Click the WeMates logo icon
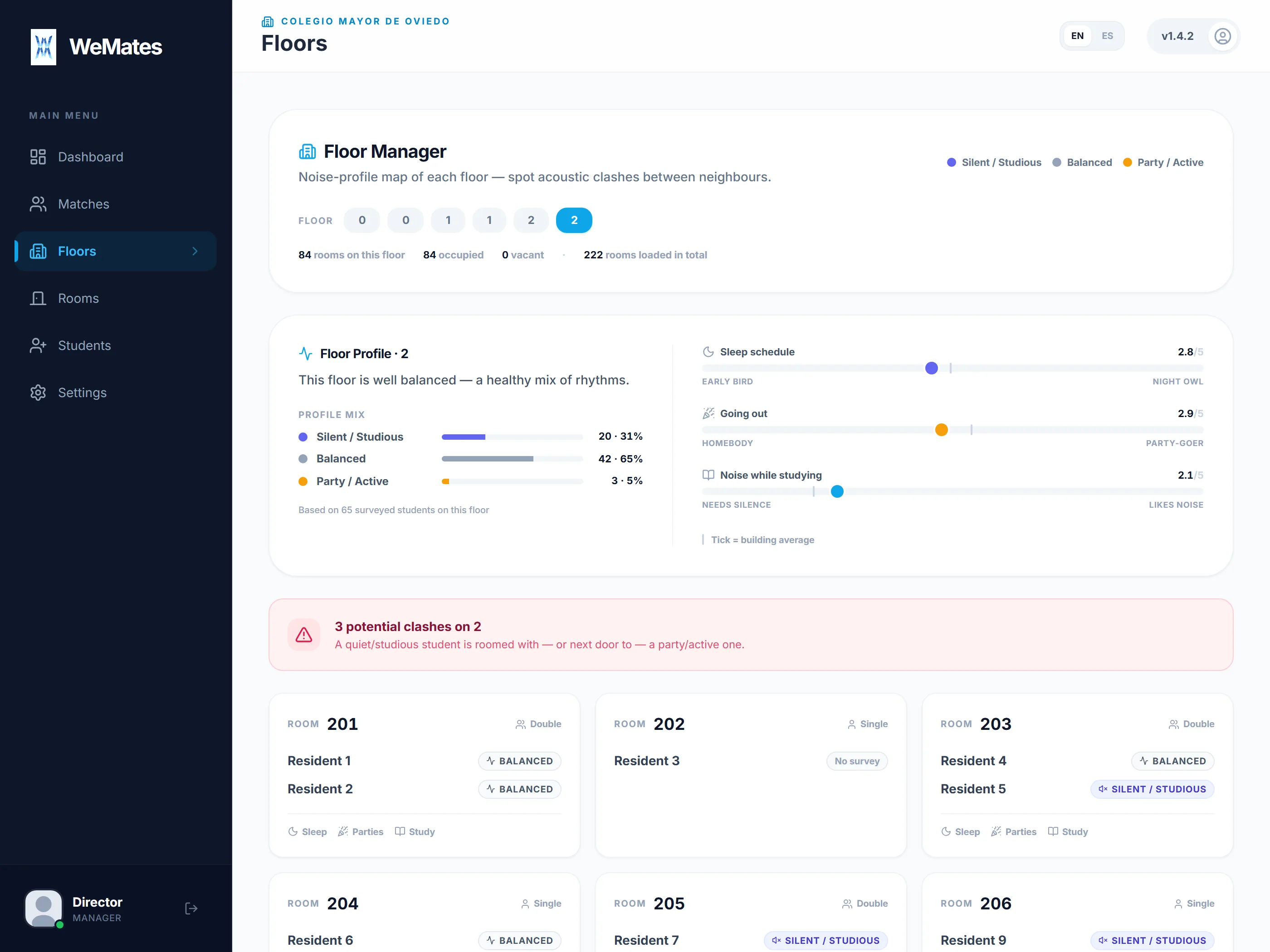Image resolution: width=1270 pixels, height=952 pixels. pos(44,47)
